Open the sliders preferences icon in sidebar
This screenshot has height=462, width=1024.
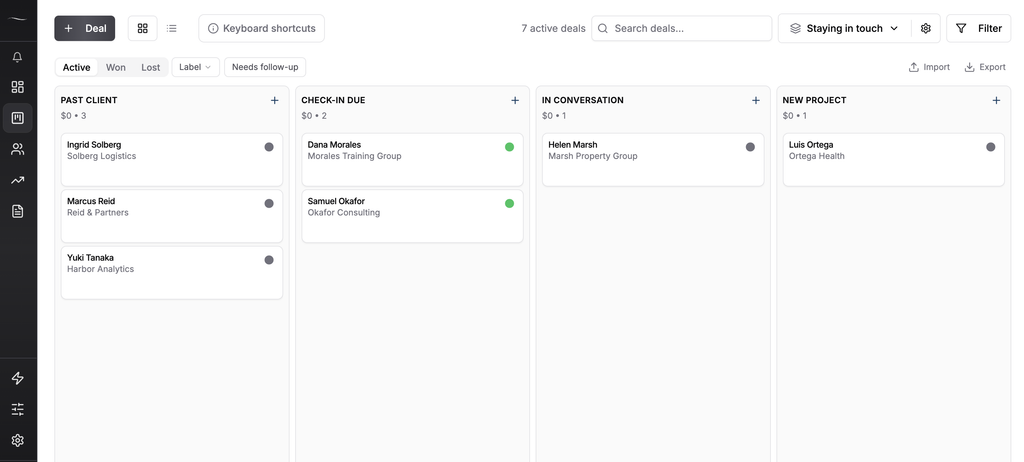click(x=18, y=410)
